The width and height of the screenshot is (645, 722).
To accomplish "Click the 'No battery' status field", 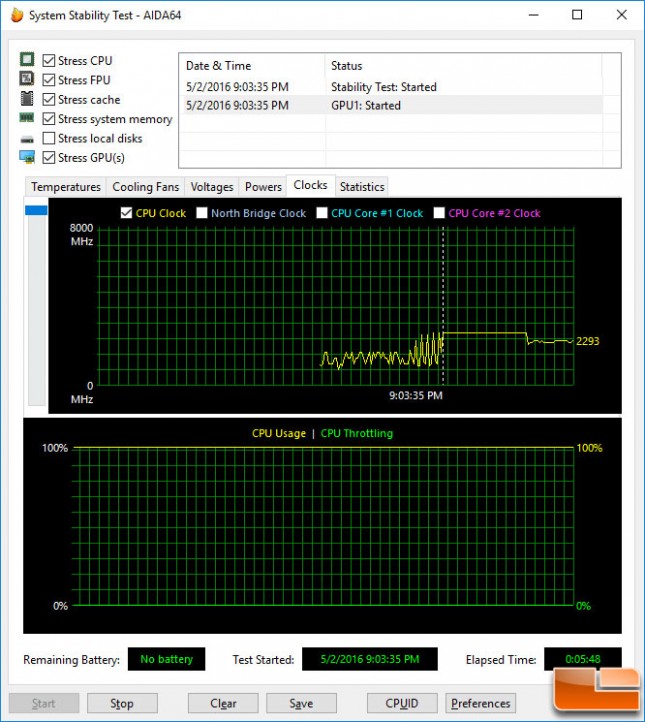I will click(167, 659).
